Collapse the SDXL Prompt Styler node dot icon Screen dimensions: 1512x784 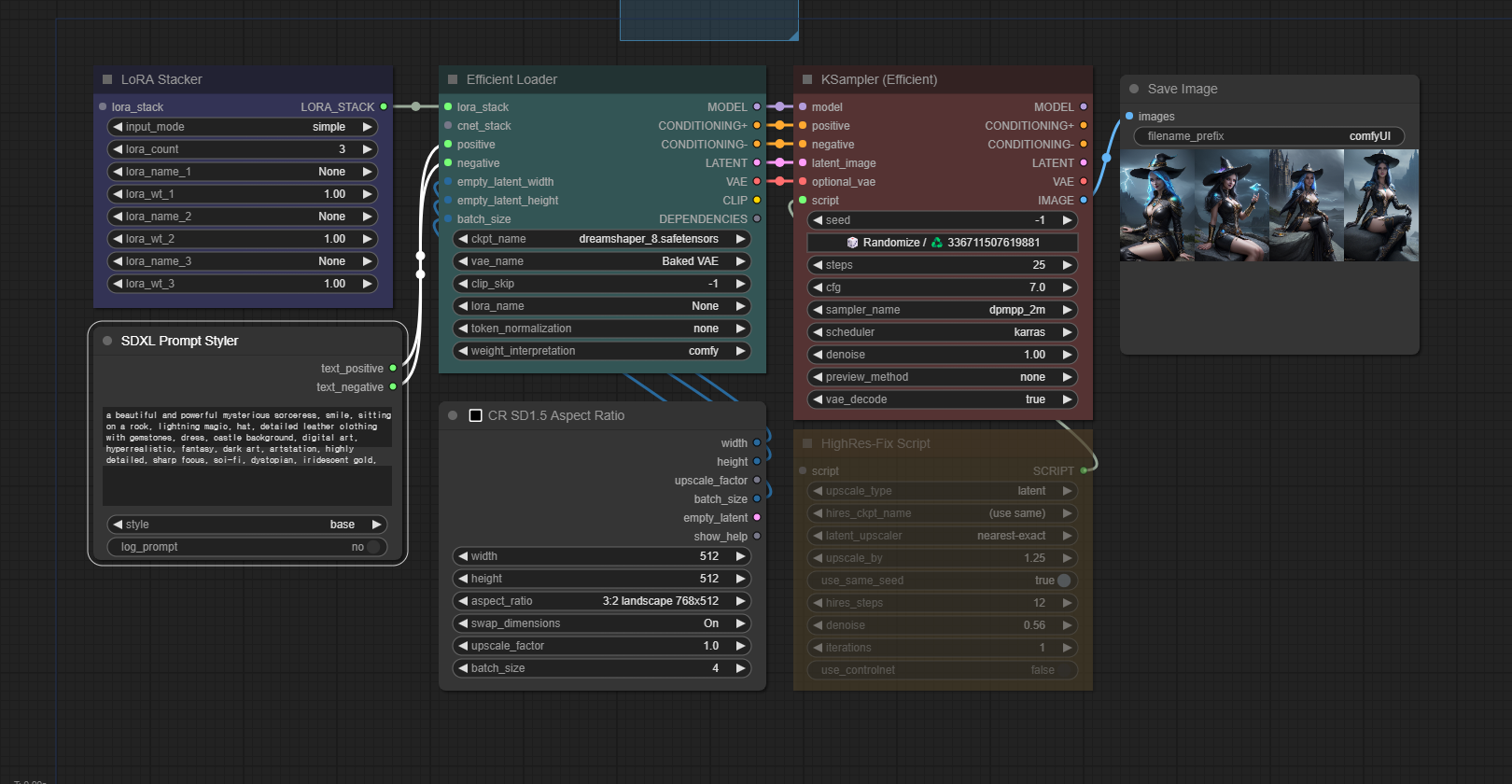point(107,341)
